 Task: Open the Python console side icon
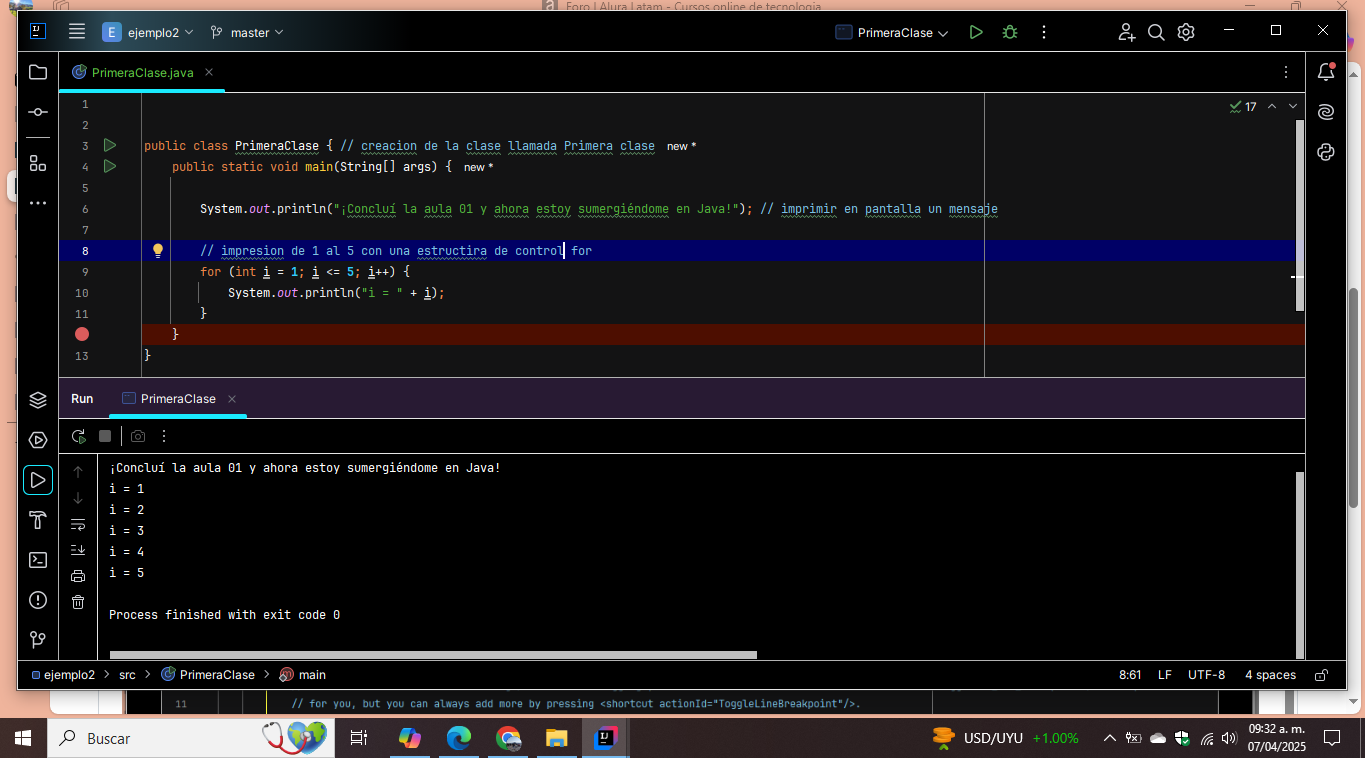1326,152
